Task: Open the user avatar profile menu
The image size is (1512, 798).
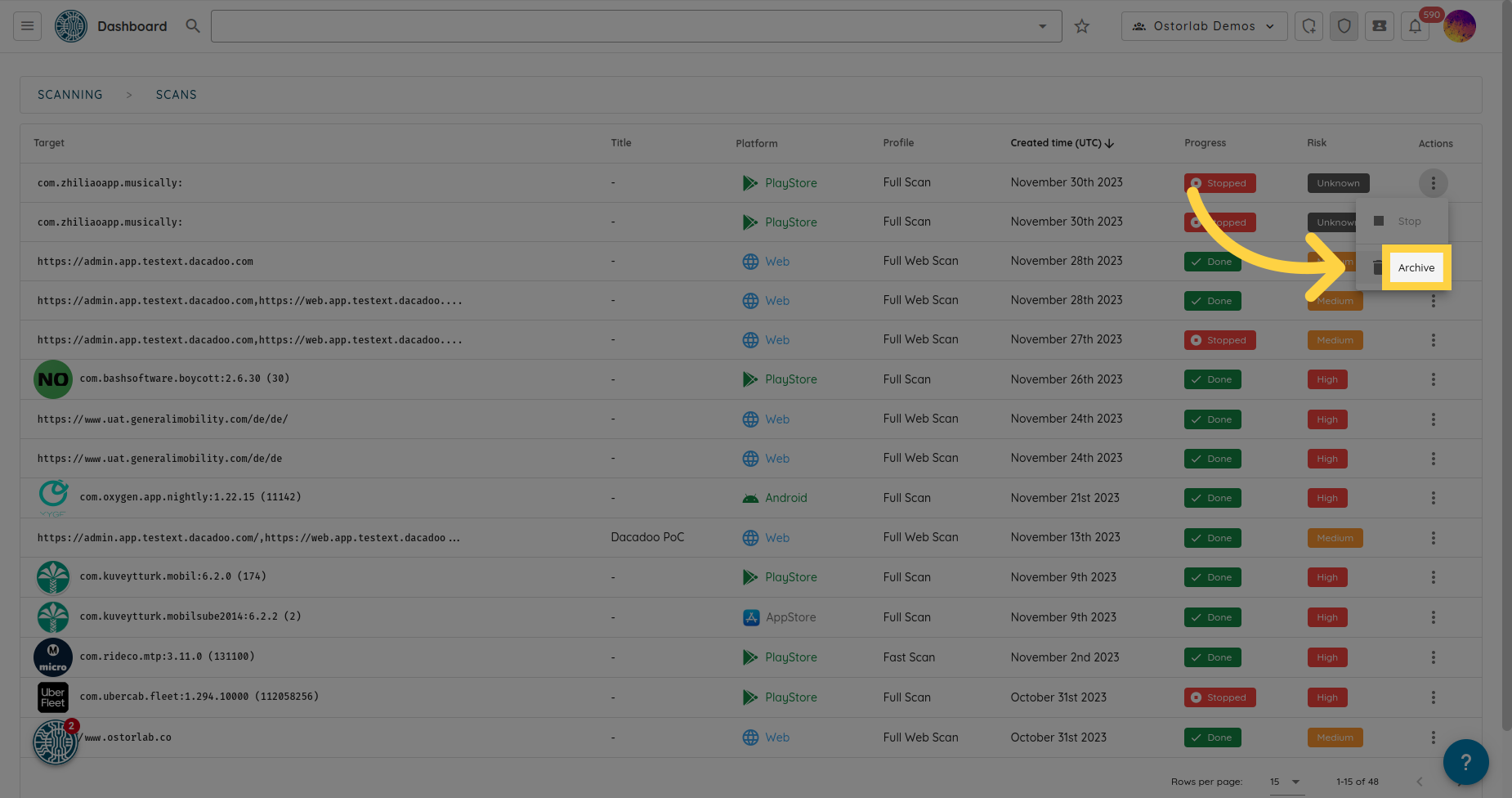Action: click(x=1460, y=26)
